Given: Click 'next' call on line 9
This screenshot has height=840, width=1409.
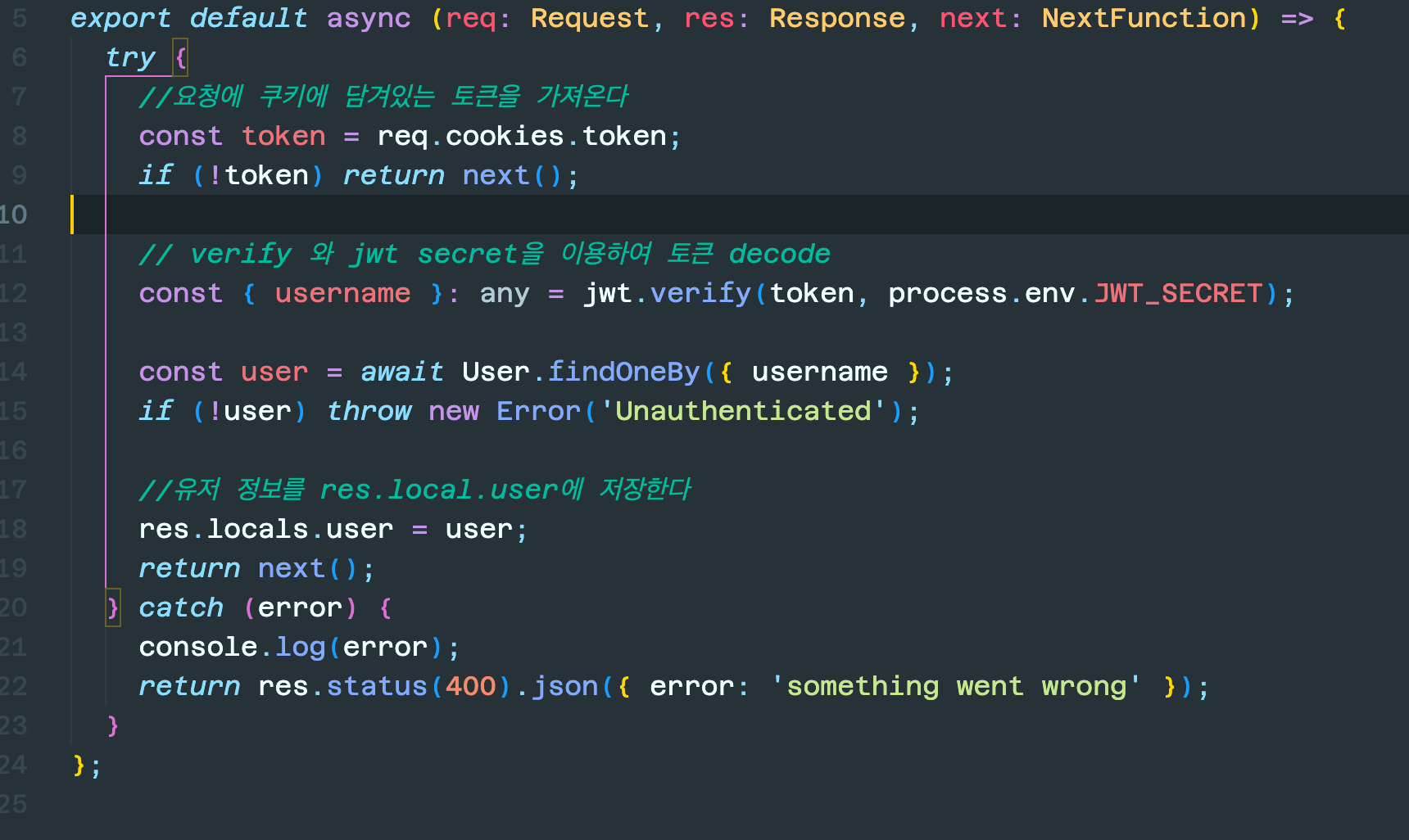Looking at the screenshot, I should 496,175.
